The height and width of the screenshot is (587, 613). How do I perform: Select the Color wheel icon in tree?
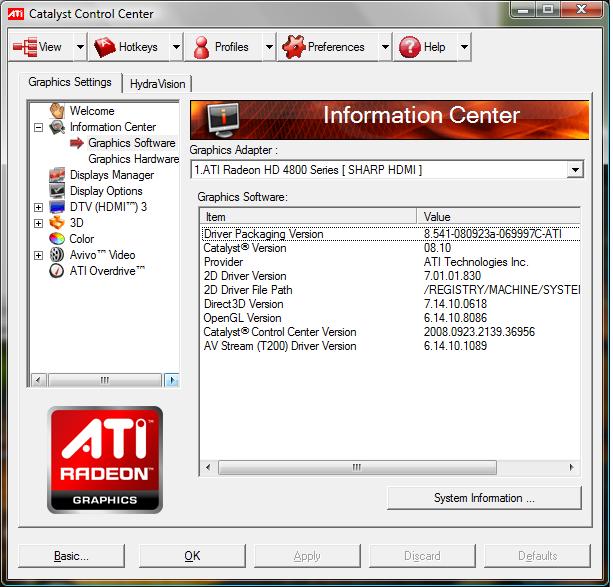click(x=57, y=239)
